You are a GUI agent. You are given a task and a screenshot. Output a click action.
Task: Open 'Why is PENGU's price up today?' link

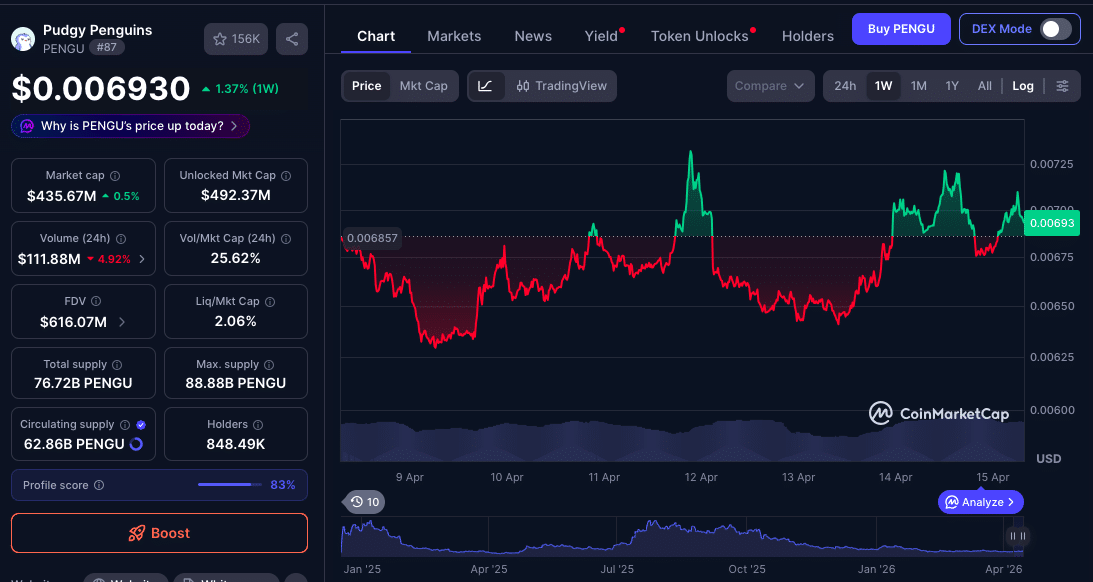[129, 125]
